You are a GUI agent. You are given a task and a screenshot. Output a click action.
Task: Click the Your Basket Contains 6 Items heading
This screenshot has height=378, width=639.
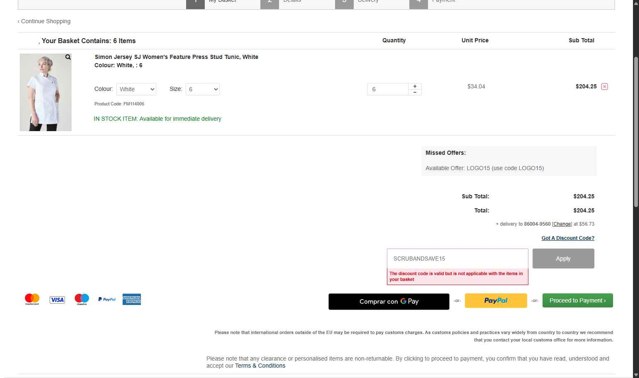[88, 41]
